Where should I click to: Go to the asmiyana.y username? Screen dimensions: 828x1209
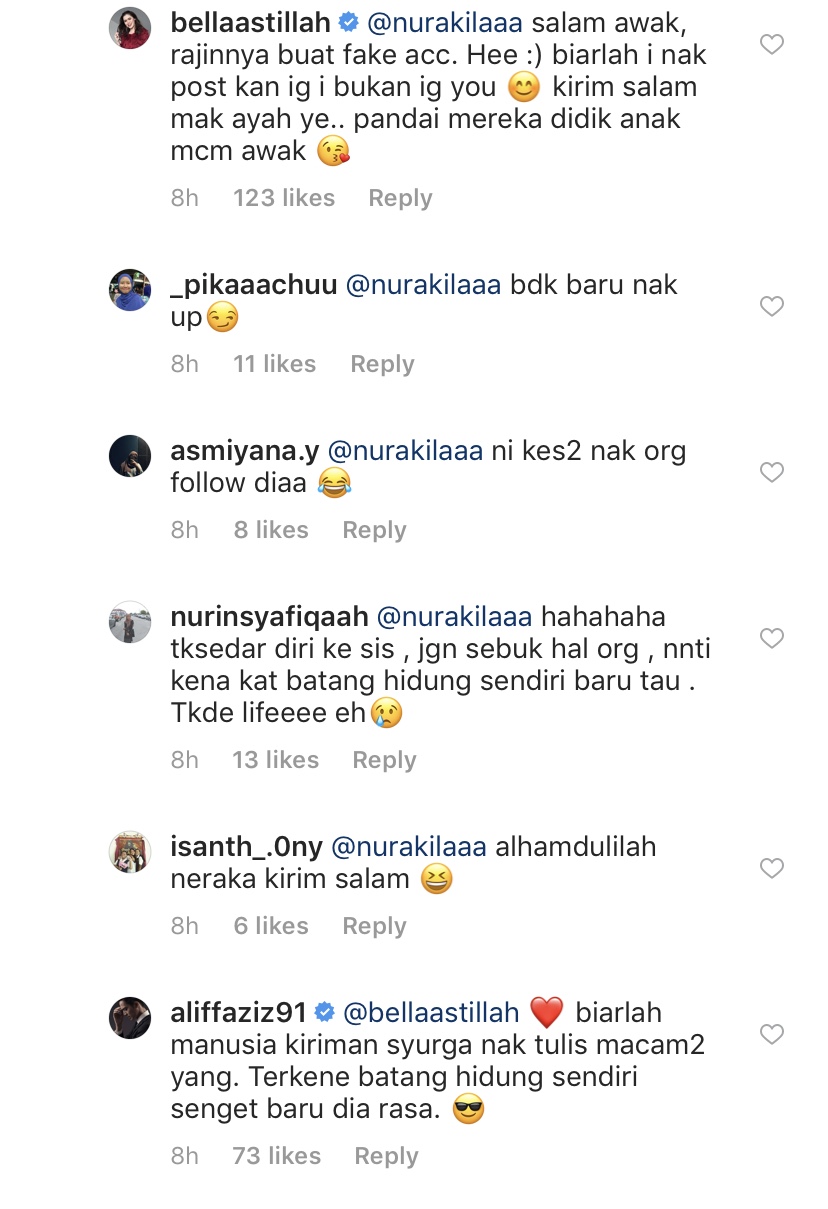[245, 450]
